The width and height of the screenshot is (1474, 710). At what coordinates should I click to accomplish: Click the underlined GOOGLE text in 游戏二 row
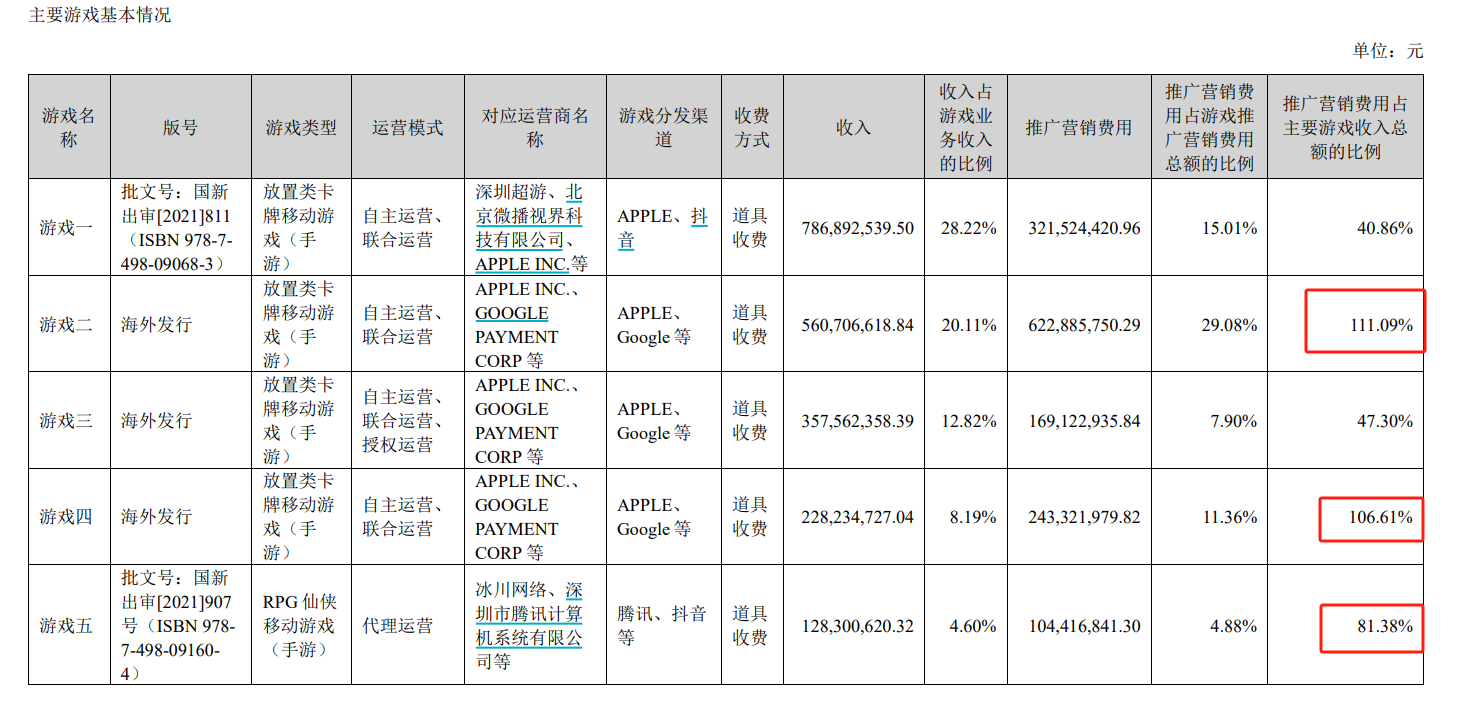pyautogui.click(x=511, y=313)
